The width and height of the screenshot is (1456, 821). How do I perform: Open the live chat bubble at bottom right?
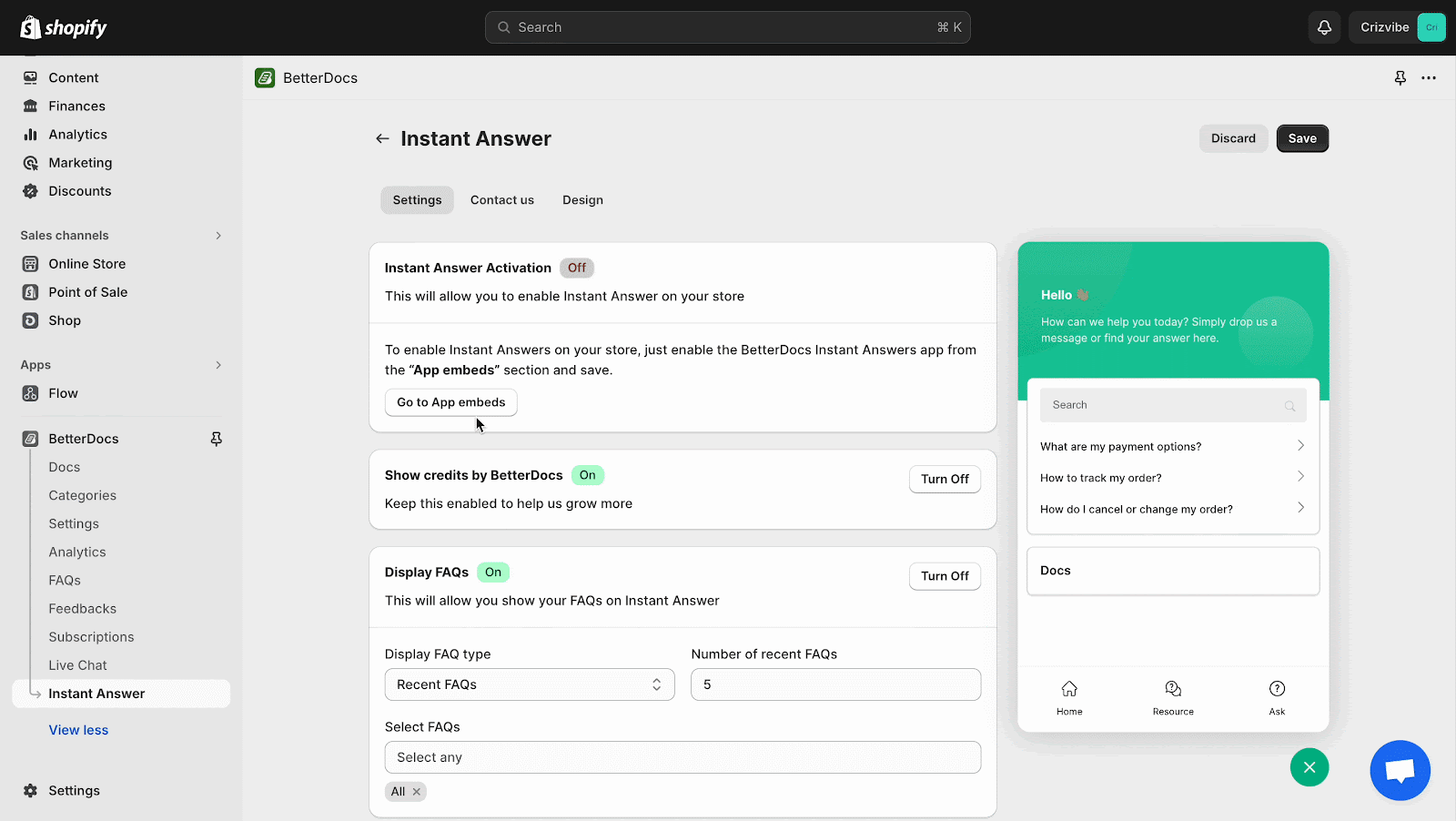(1400, 770)
